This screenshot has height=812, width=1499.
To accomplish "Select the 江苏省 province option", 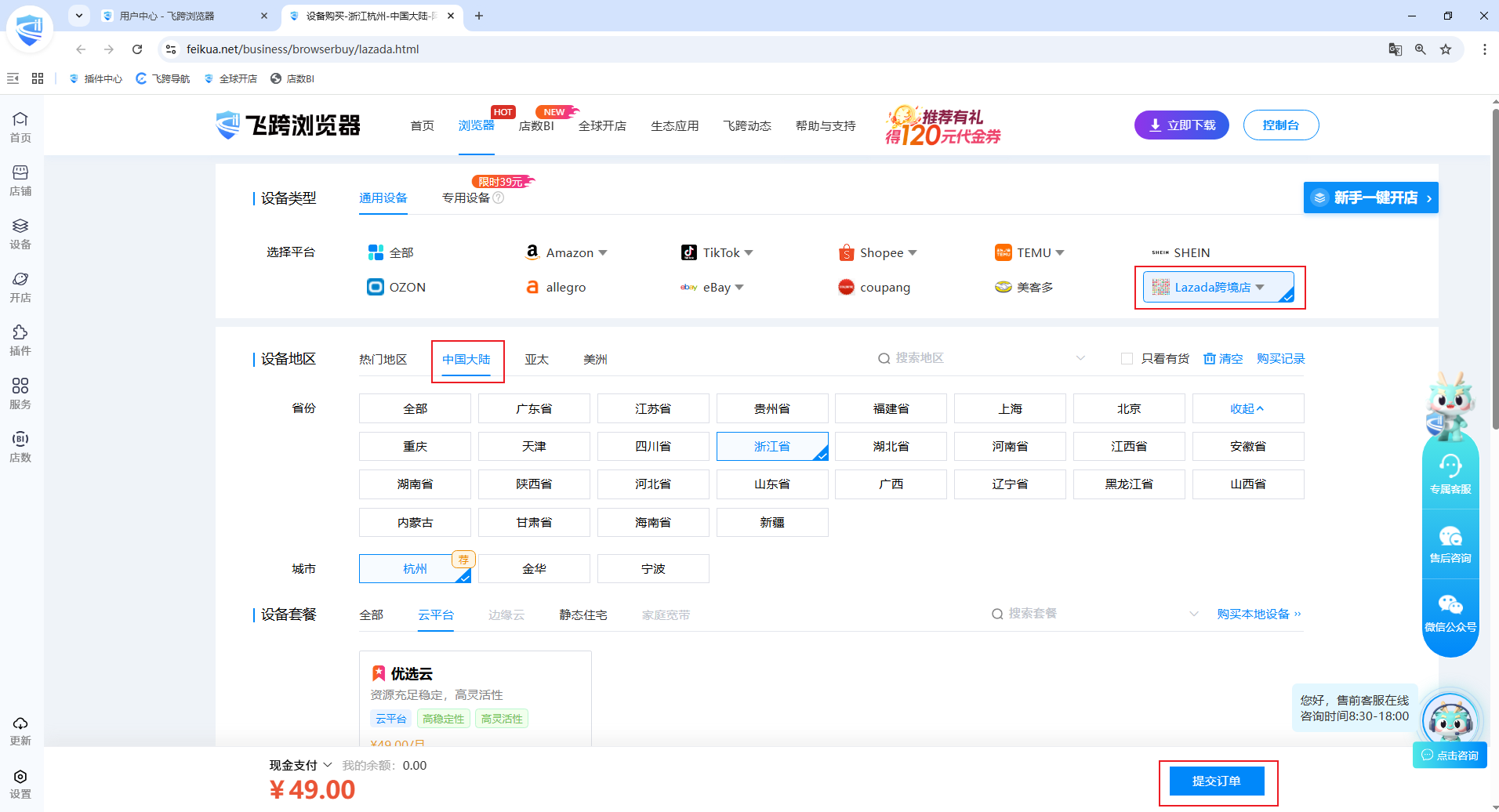I will (x=653, y=408).
